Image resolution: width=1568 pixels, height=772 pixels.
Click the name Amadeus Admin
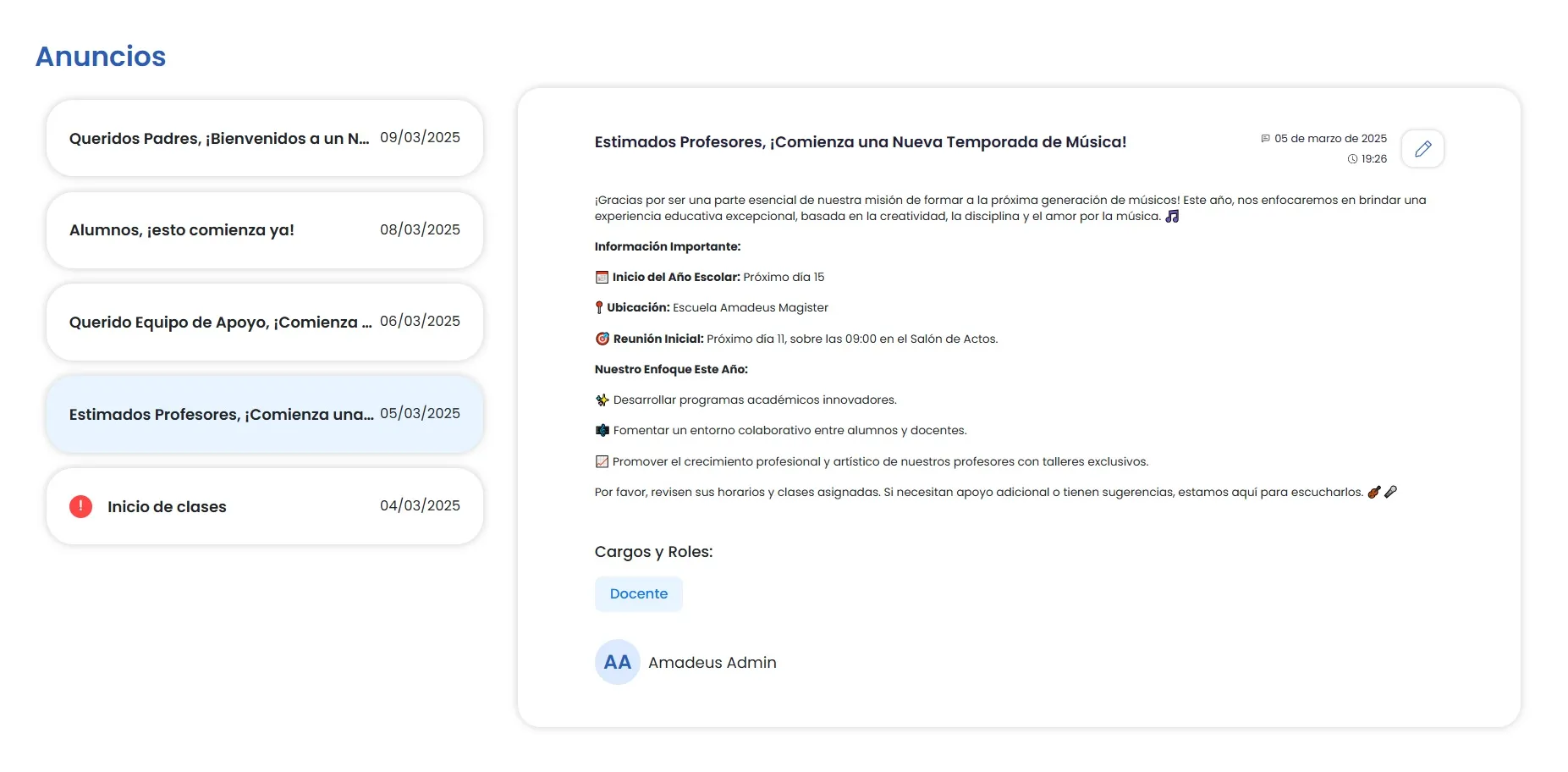[712, 662]
